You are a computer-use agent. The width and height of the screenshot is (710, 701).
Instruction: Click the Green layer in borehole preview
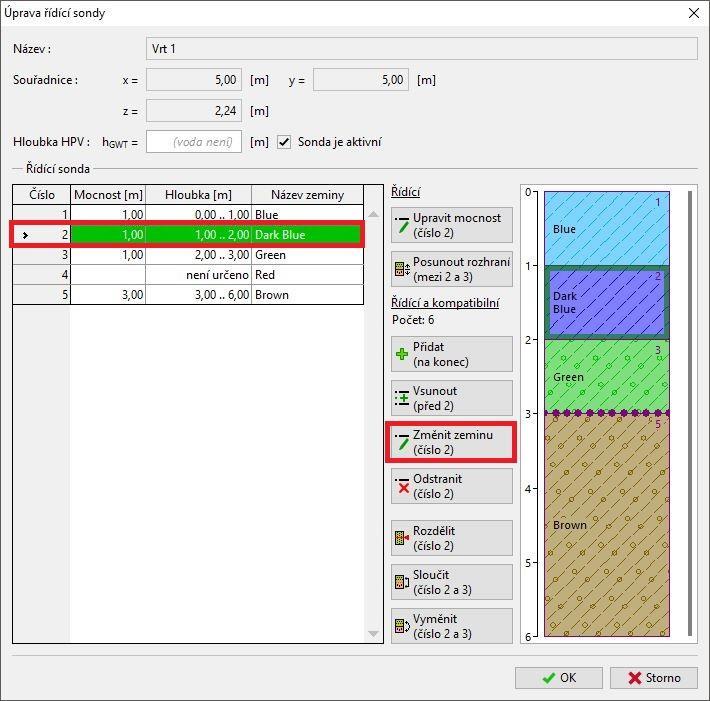click(x=607, y=376)
